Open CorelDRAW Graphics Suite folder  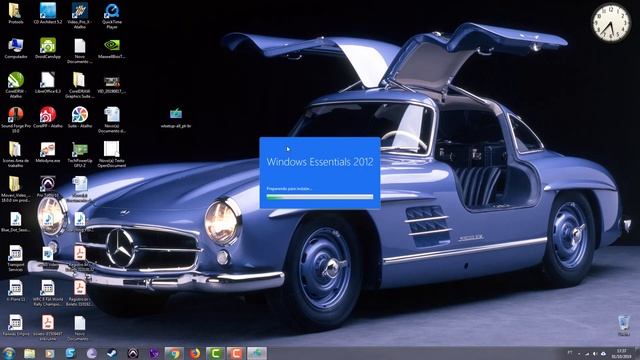click(x=80, y=84)
